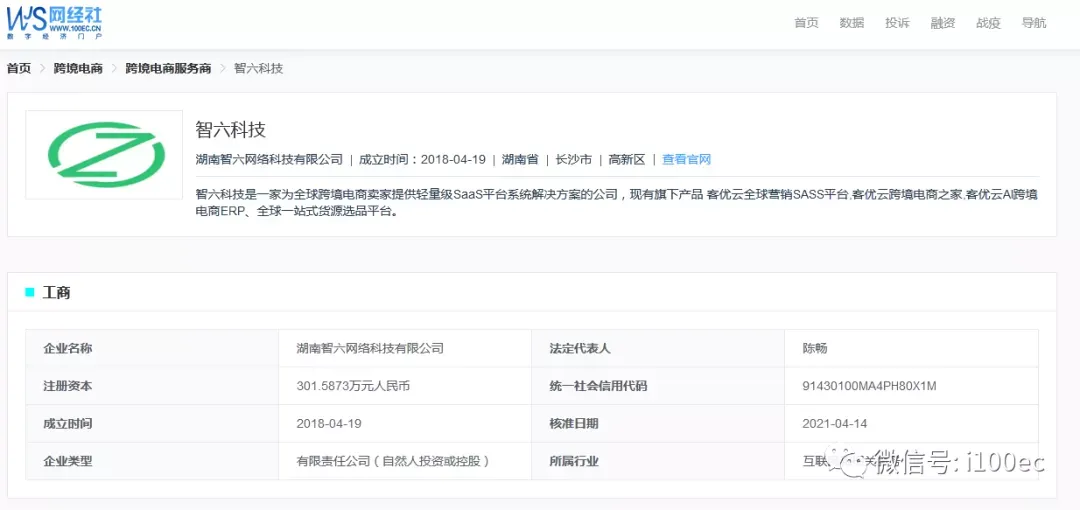This screenshot has height=510, width=1080.
Task: Click the 长沙市 location text
Action: [574, 160]
